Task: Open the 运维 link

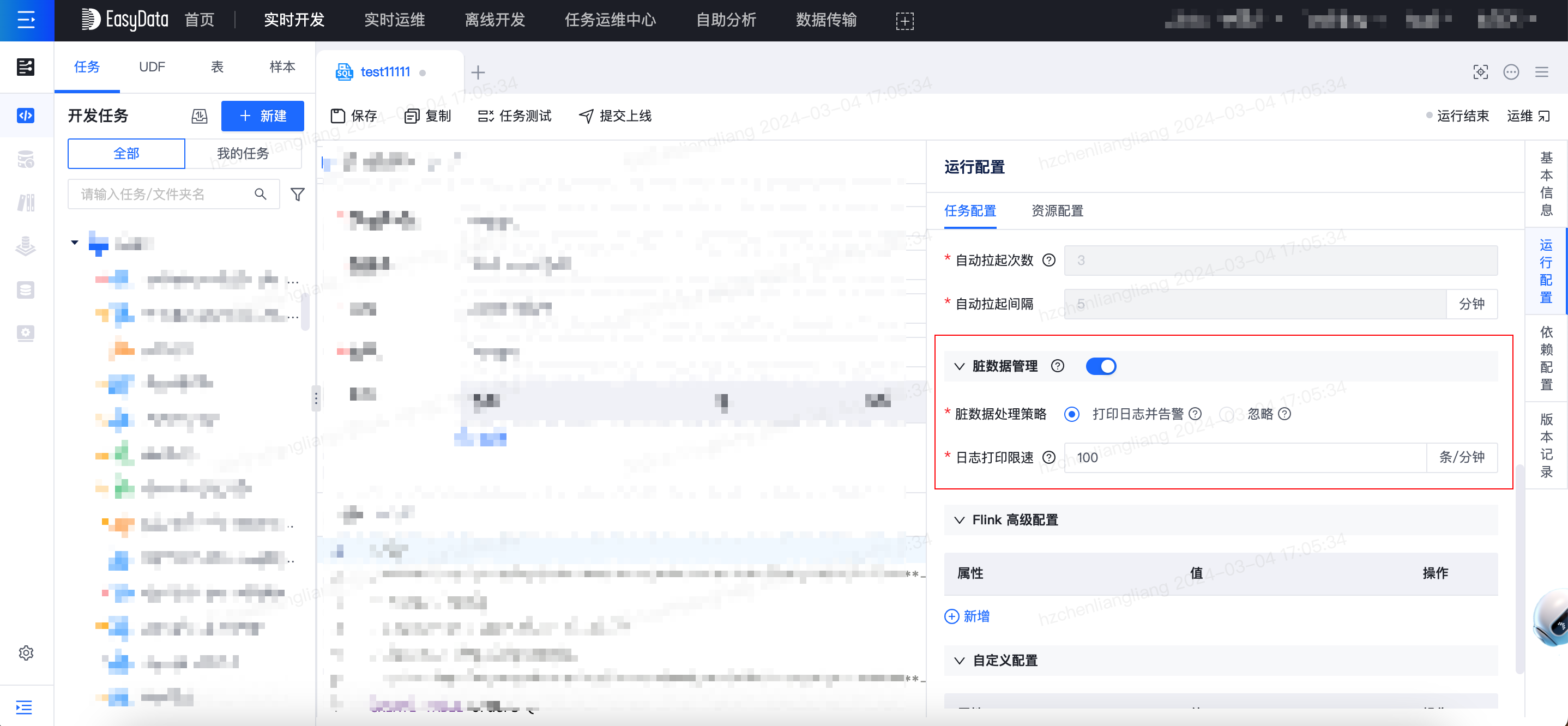Action: click(x=1528, y=116)
